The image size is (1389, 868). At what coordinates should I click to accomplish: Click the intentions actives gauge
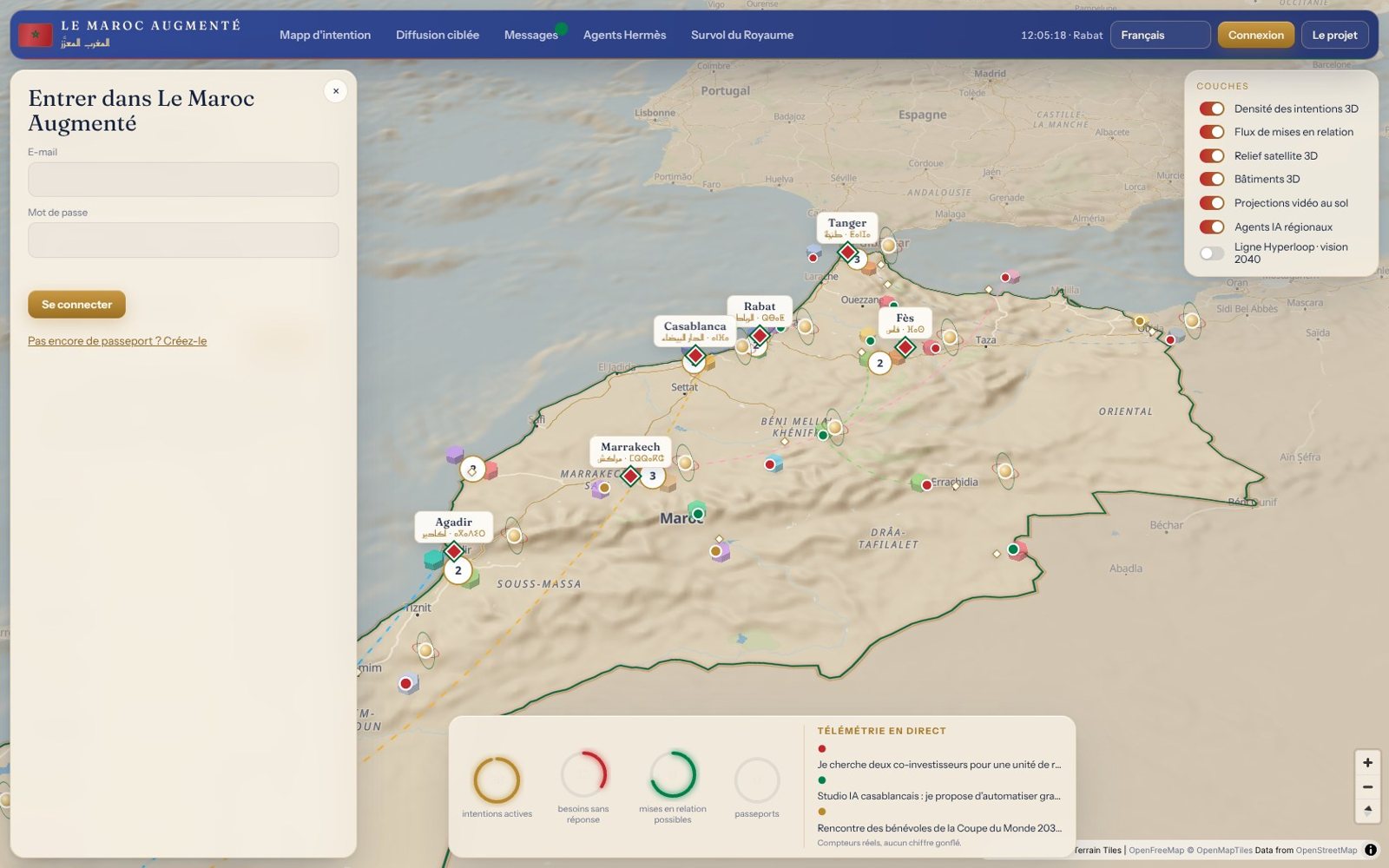point(497,779)
